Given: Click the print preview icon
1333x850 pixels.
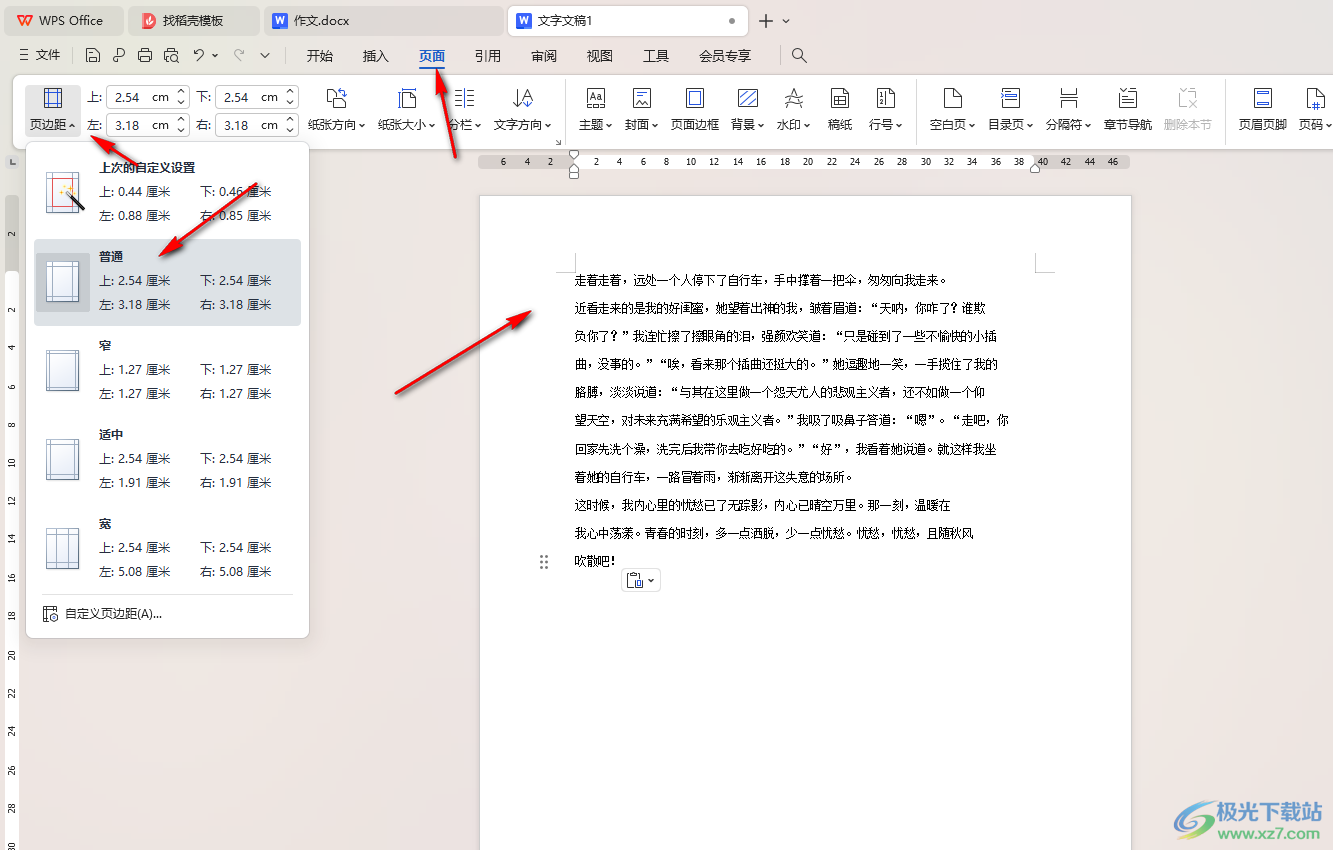Looking at the screenshot, I should (171, 56).
